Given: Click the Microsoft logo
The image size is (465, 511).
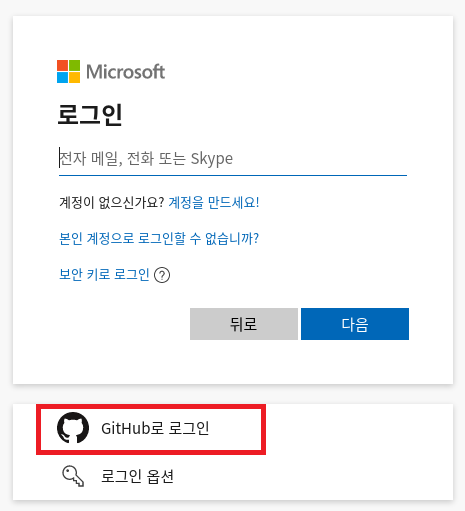Looking at the screenshot, I should tap(111, 71).
